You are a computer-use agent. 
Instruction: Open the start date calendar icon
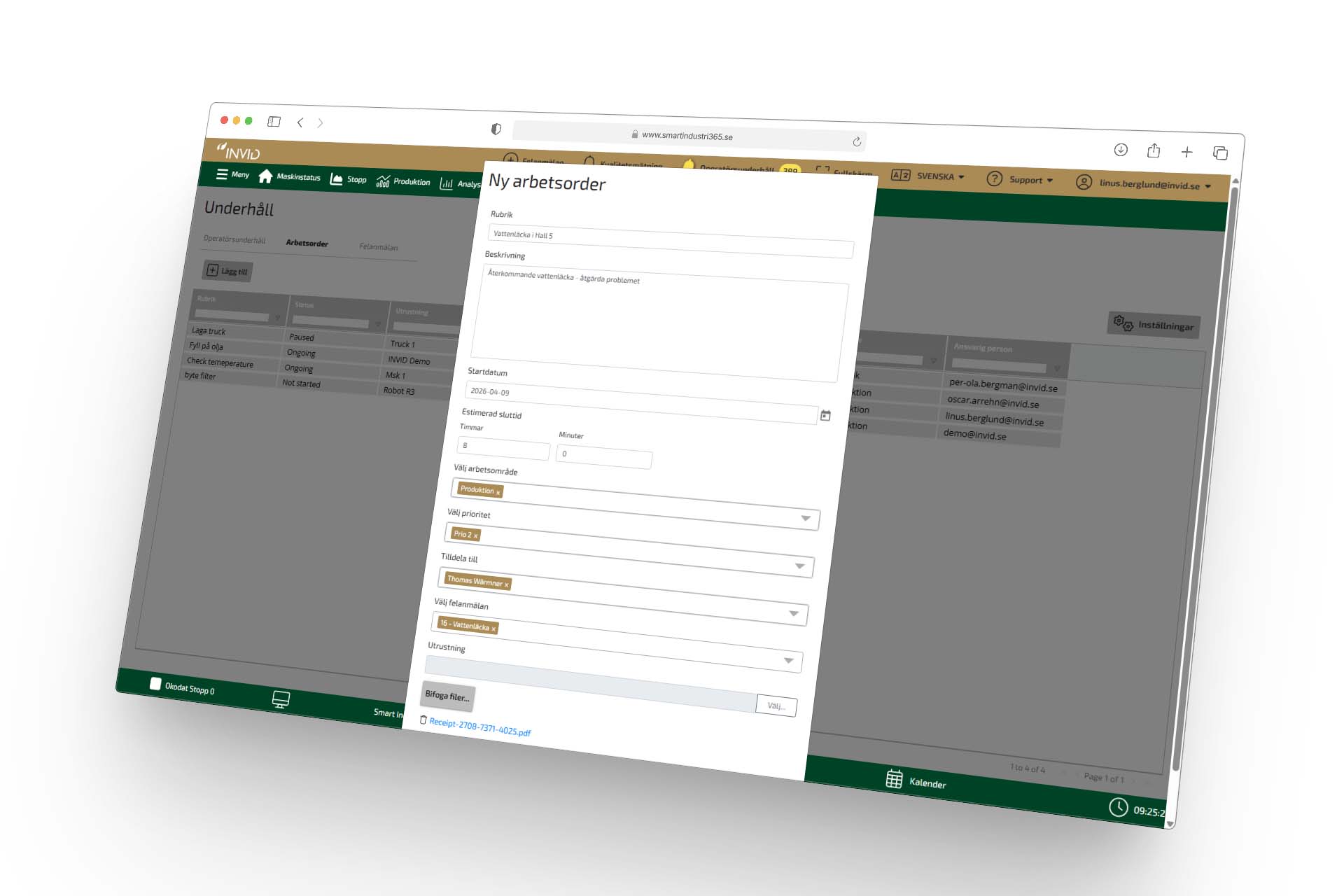825,416
